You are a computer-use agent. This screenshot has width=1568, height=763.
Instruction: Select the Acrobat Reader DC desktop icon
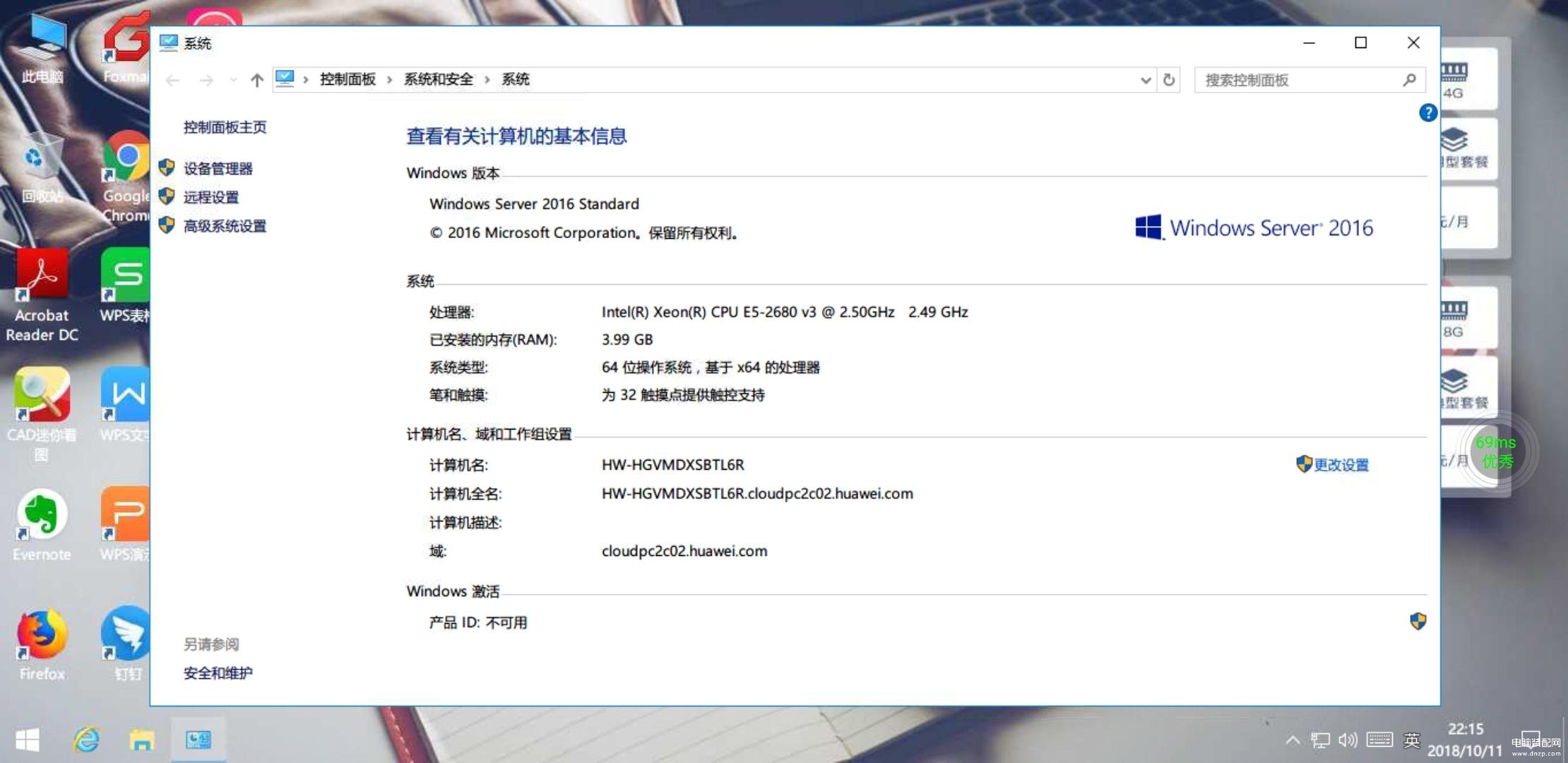42,295
